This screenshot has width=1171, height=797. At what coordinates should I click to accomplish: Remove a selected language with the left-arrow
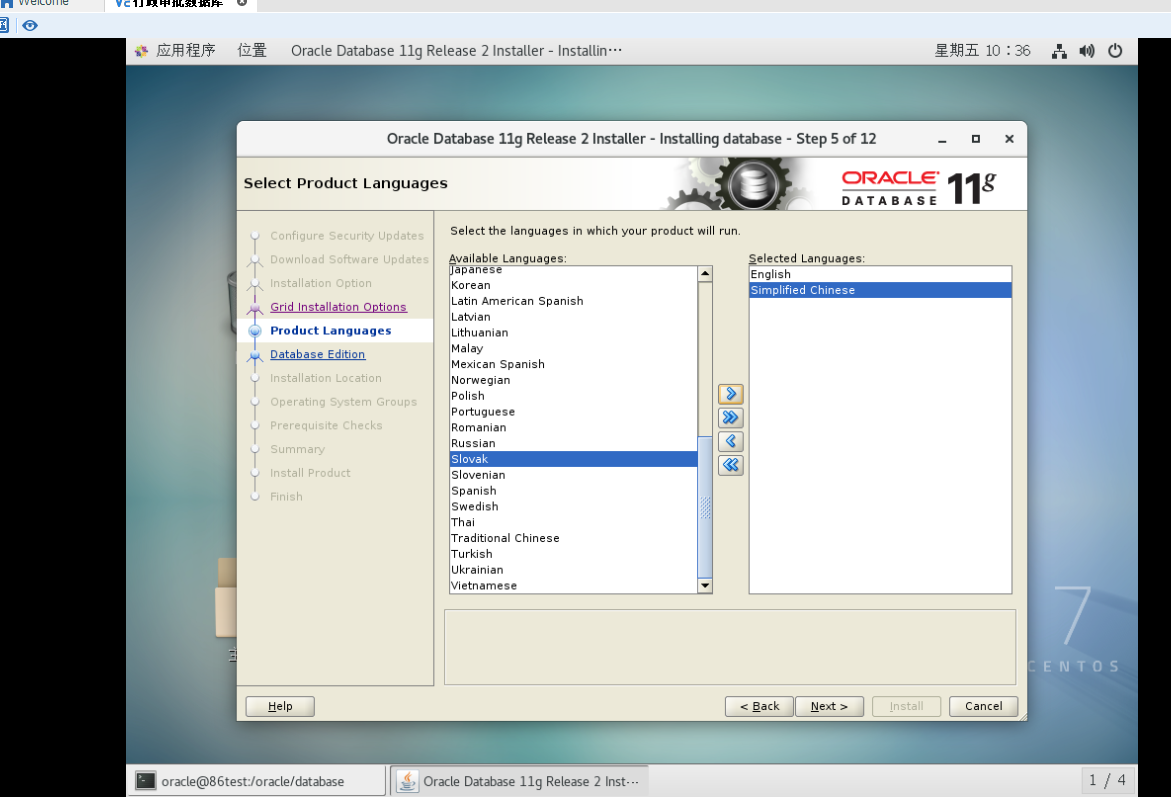tap(730, 441)
